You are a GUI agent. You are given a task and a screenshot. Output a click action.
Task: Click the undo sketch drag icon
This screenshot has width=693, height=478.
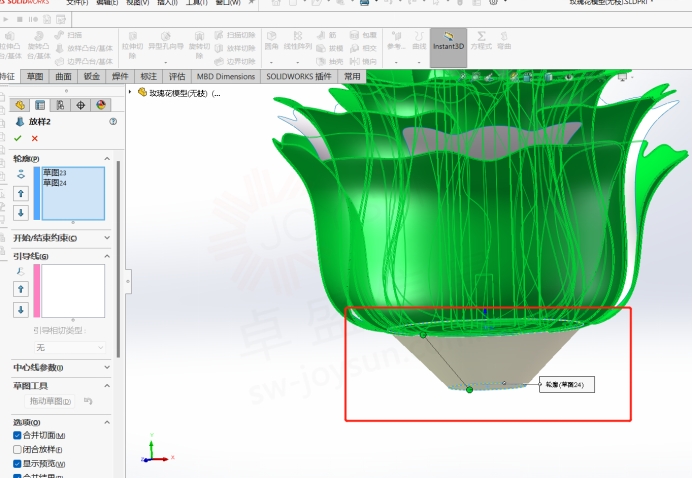click(x=88, y=401)
